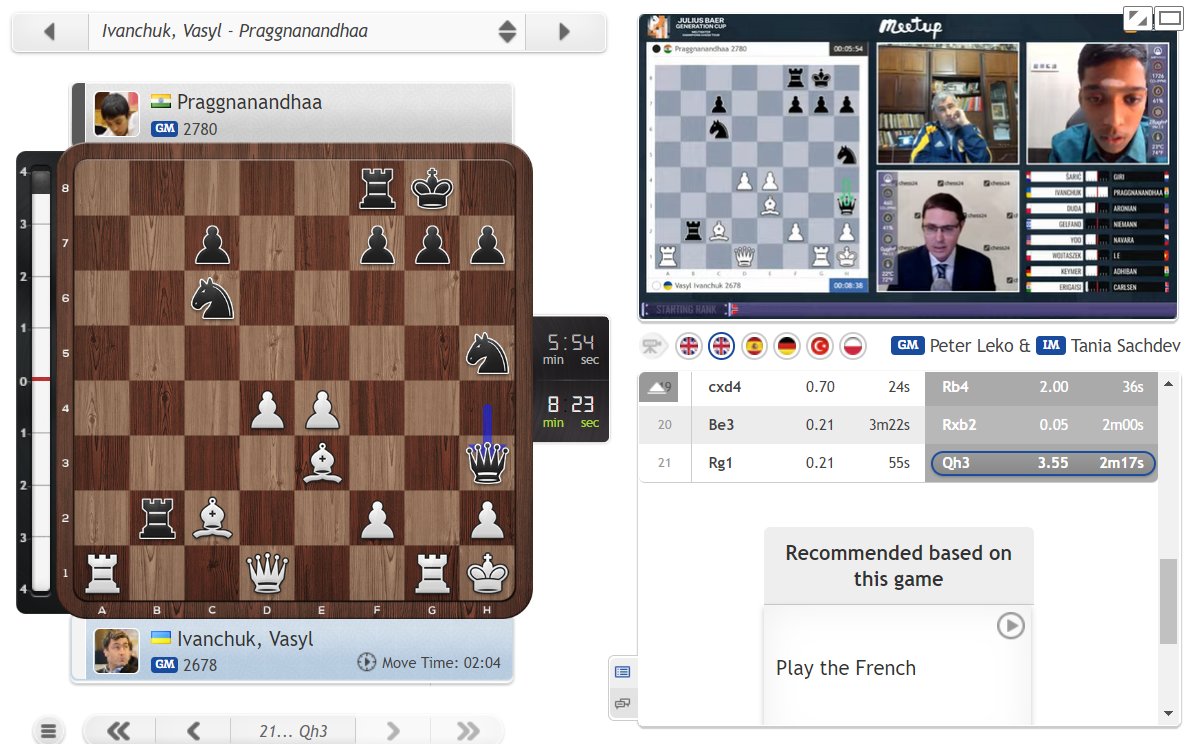Select the black king on g8
Screen dimensions: 1198x744
[432, 188]
